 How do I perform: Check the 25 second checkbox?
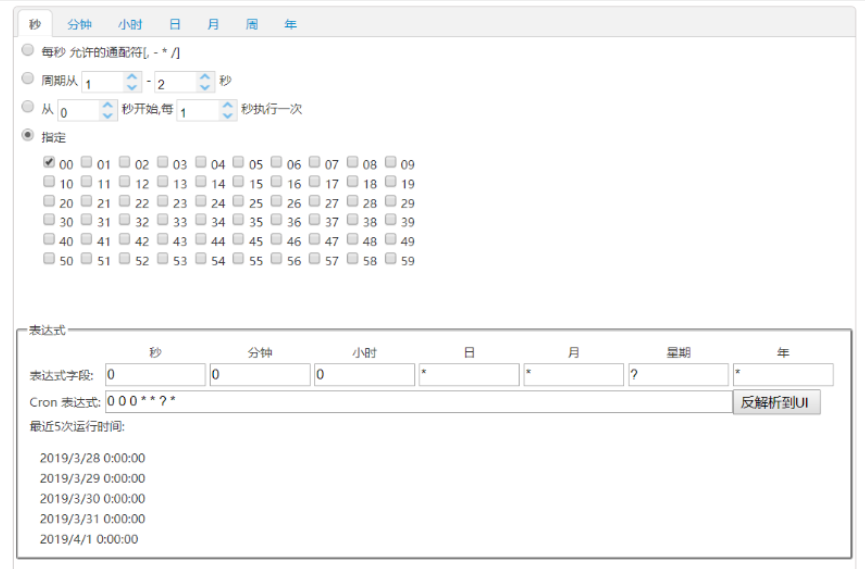coord(238,200)
